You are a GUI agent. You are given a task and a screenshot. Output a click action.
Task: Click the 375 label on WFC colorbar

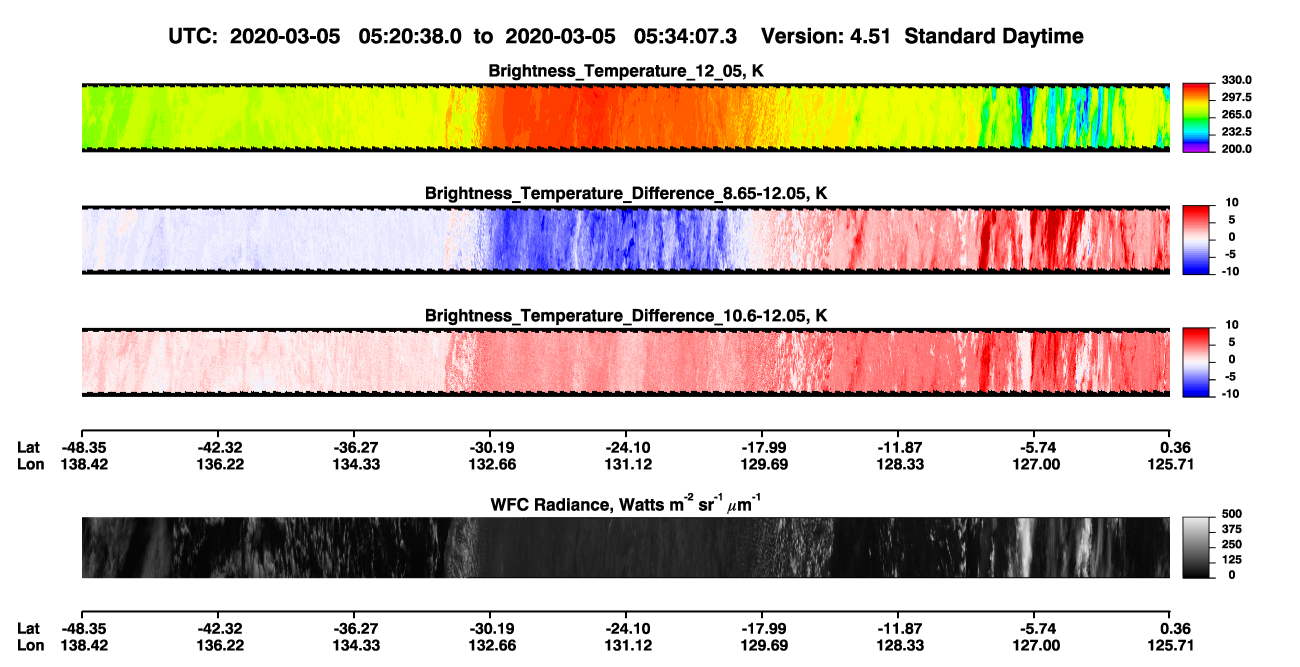click(x=1232, y=529)
